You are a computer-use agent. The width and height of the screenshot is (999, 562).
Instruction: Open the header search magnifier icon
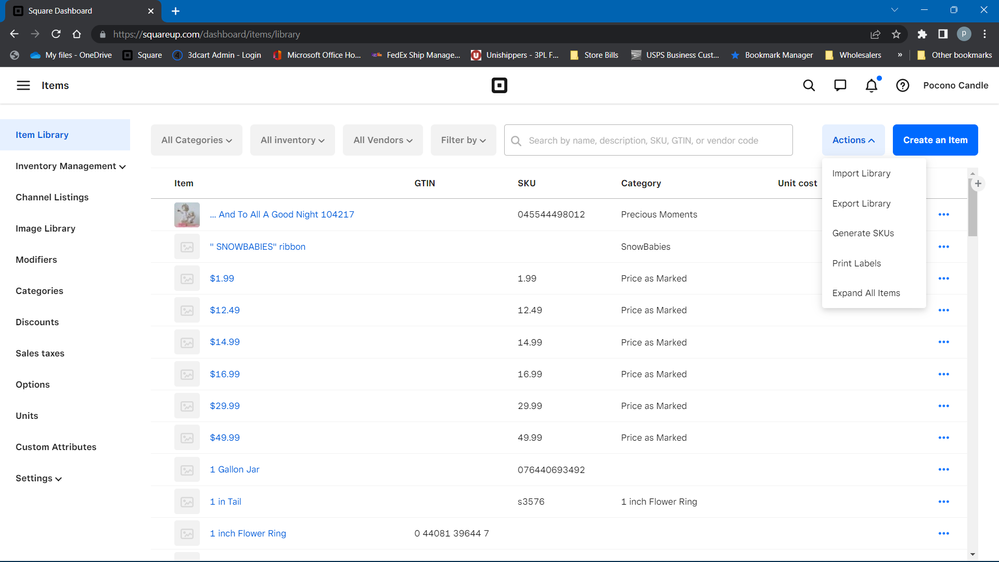[x=809, y=86]
